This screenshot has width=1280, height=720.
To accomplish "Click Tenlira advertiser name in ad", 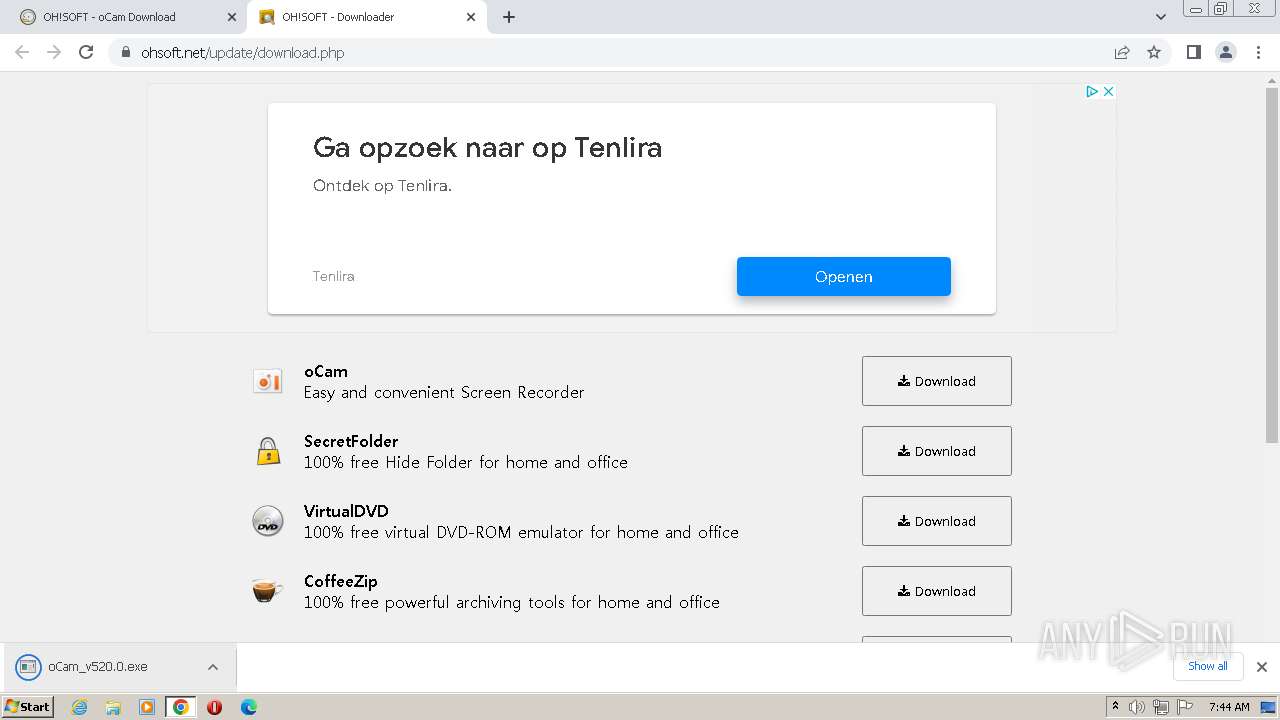I will 334,276.
